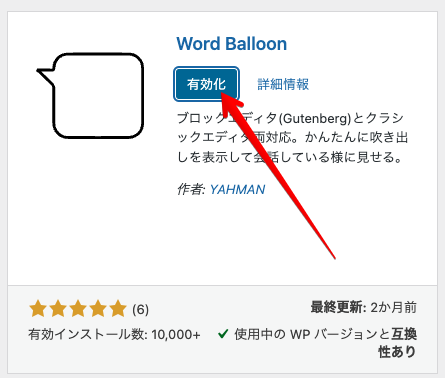Open the 詳細情報 details link

pos(283,84)
